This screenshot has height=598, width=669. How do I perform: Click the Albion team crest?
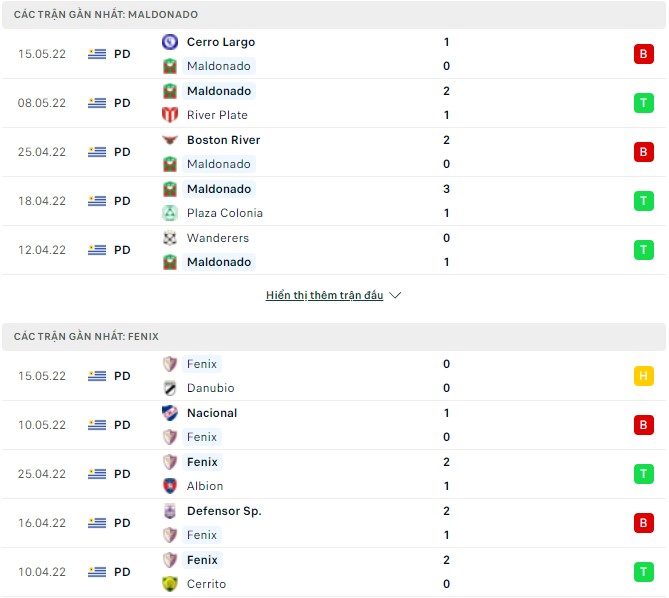tap(169, 486)
